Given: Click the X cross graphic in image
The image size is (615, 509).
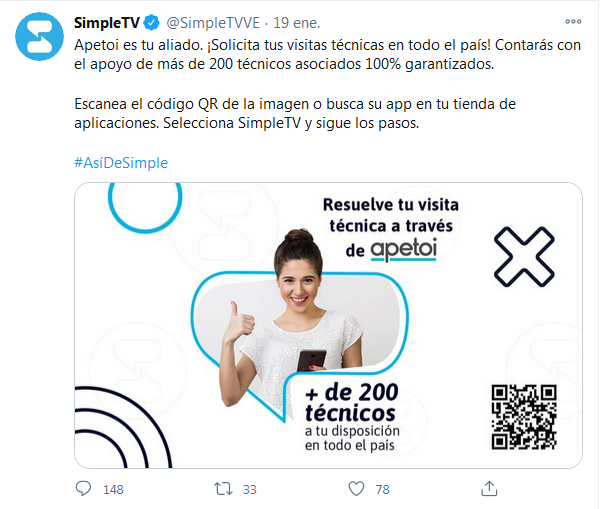Looking at the screenshot, I should coord(524,256).
